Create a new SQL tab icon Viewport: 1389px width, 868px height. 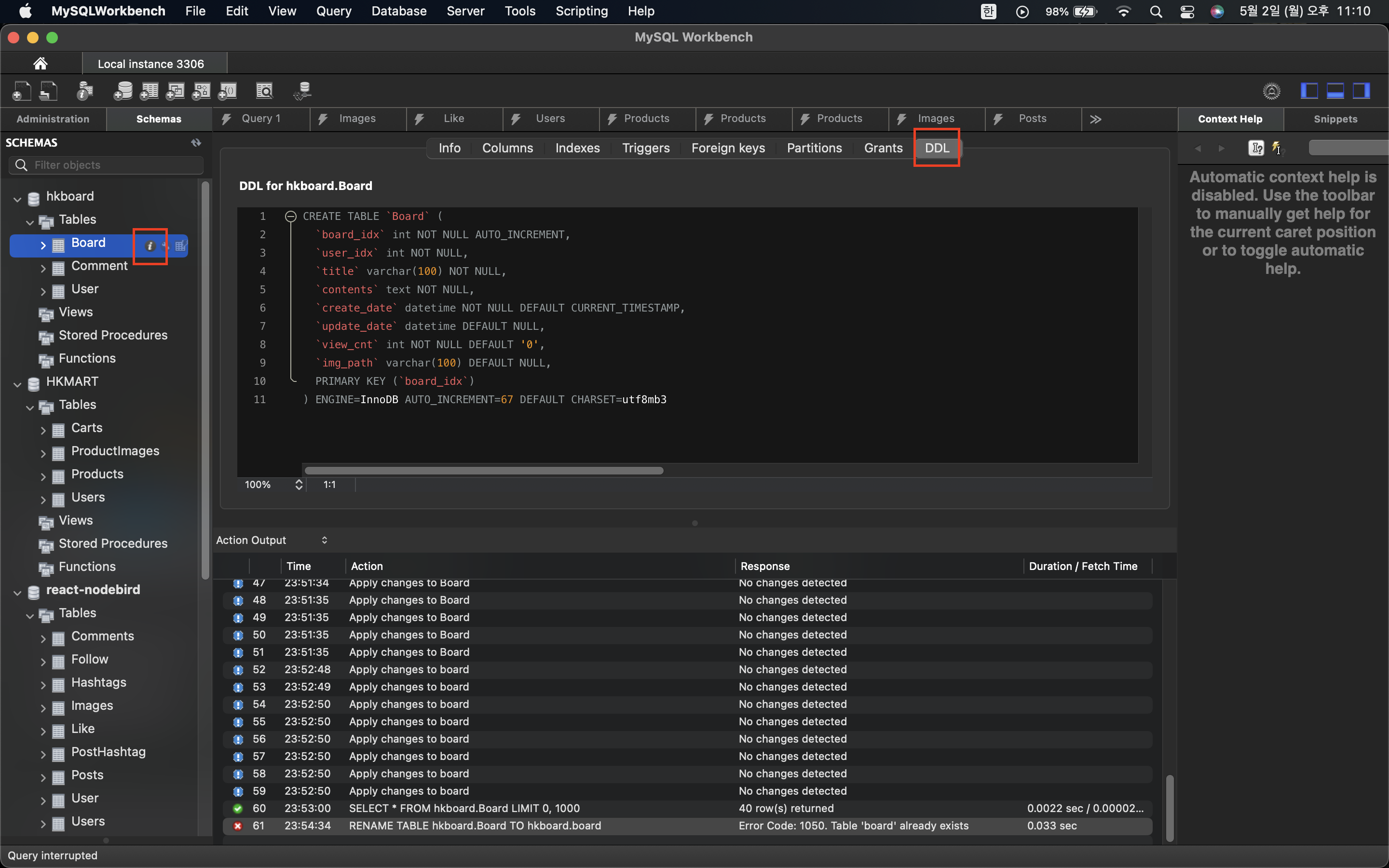pos(21,91)
